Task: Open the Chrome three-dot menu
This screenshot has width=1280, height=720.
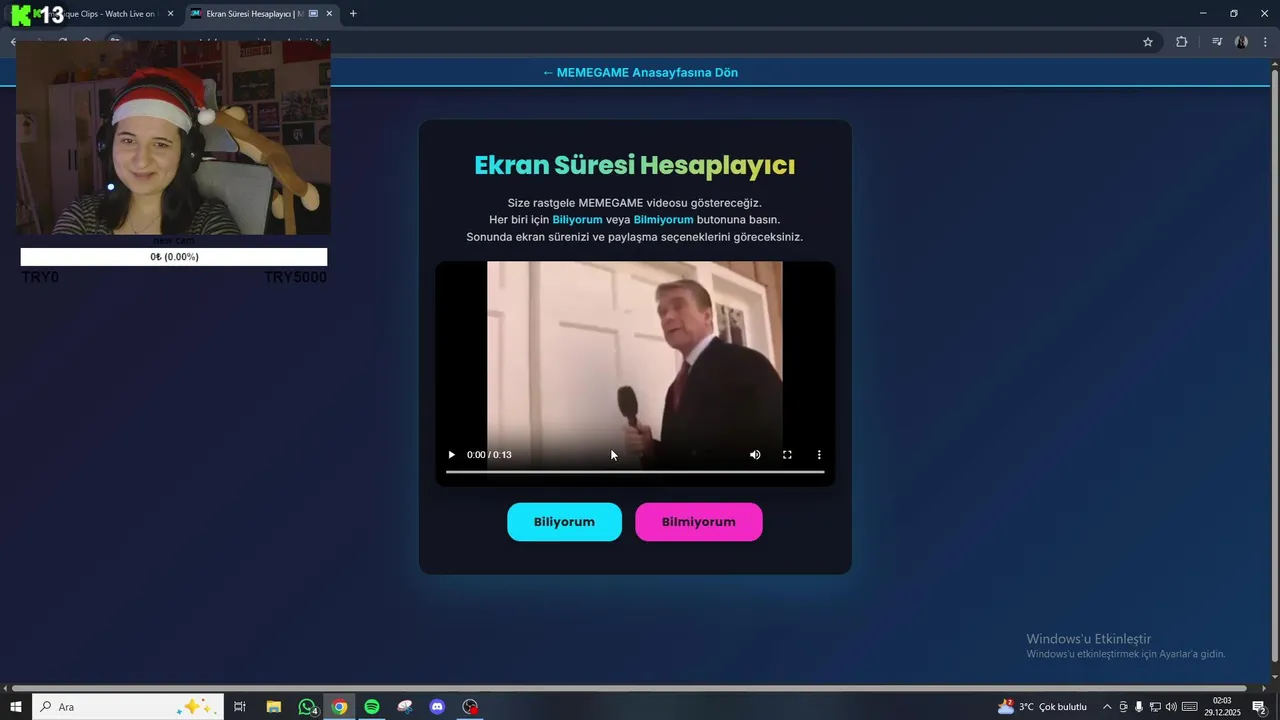Action: click(1265, 42)
